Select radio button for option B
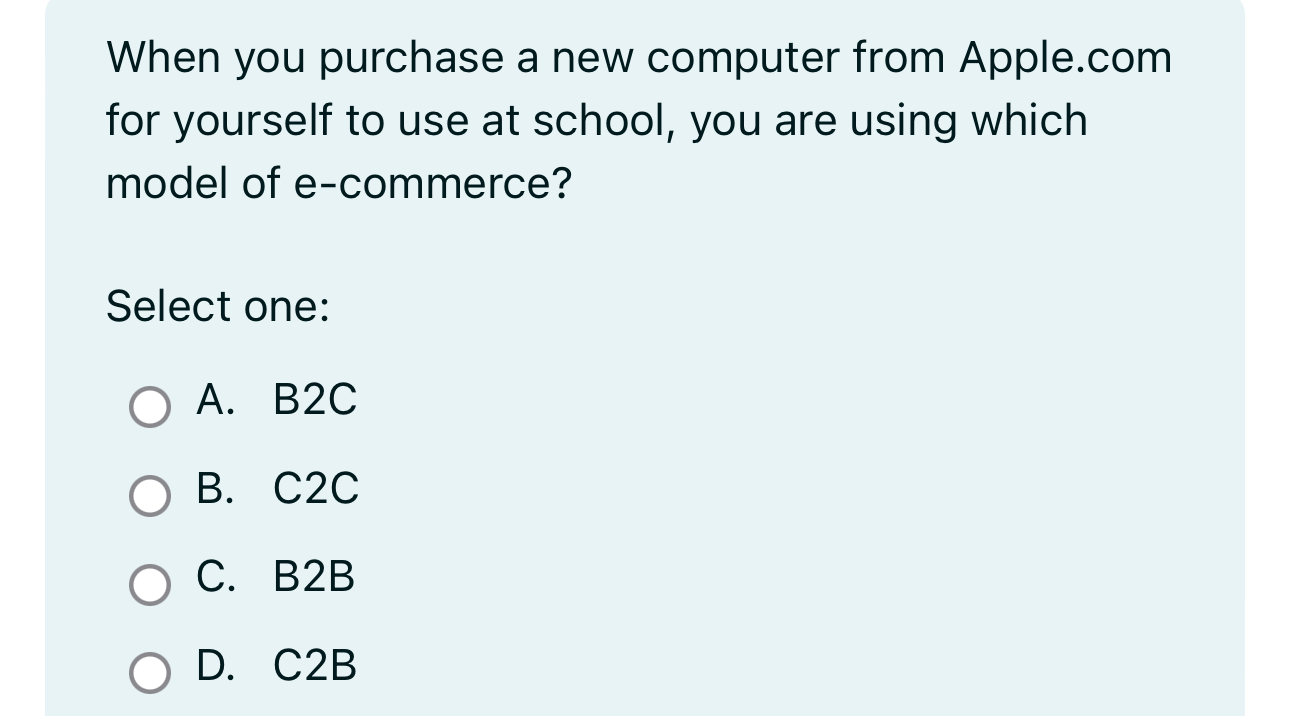Viewport: 1290px width, 716px height. pos(149,494)
